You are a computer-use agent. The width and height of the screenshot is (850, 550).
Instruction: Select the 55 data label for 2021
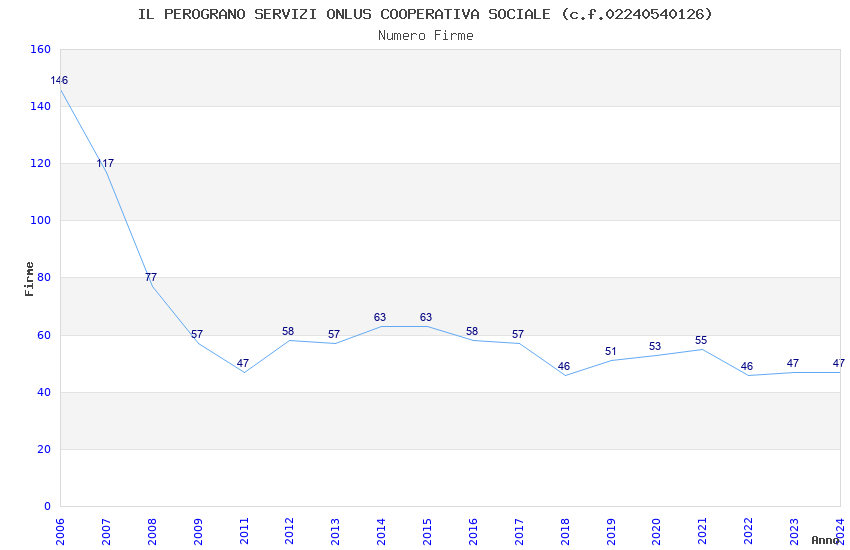click(701, 340)
